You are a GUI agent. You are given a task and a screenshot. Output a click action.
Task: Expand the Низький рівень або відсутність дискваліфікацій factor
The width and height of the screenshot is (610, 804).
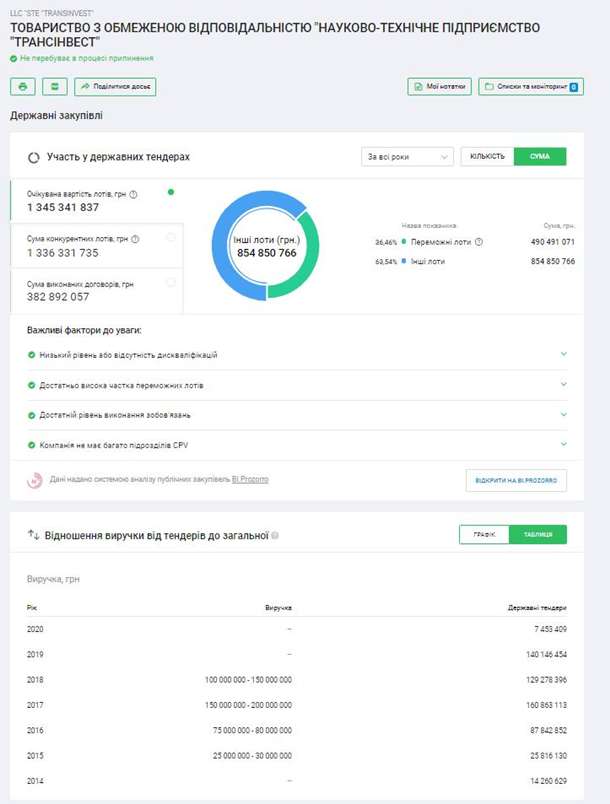coord(564,354)
